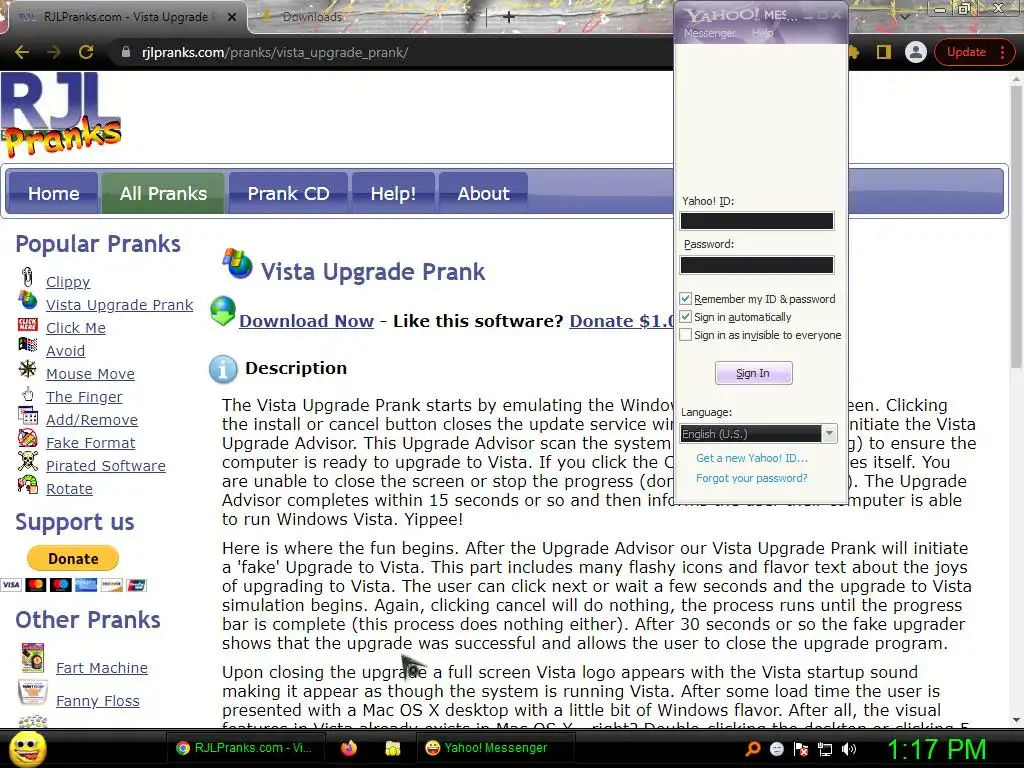Click the Add/Remove prank icon

pos(27,415)
